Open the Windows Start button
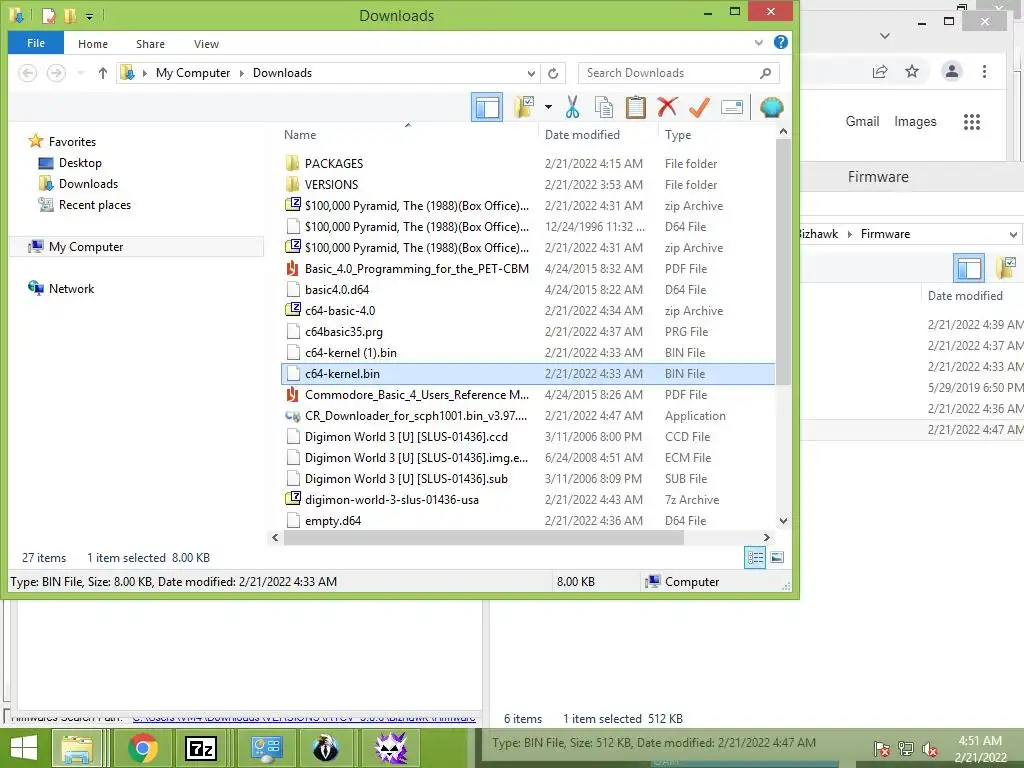The height and width of the screenshot is (768, 1024). click(24, 748)
